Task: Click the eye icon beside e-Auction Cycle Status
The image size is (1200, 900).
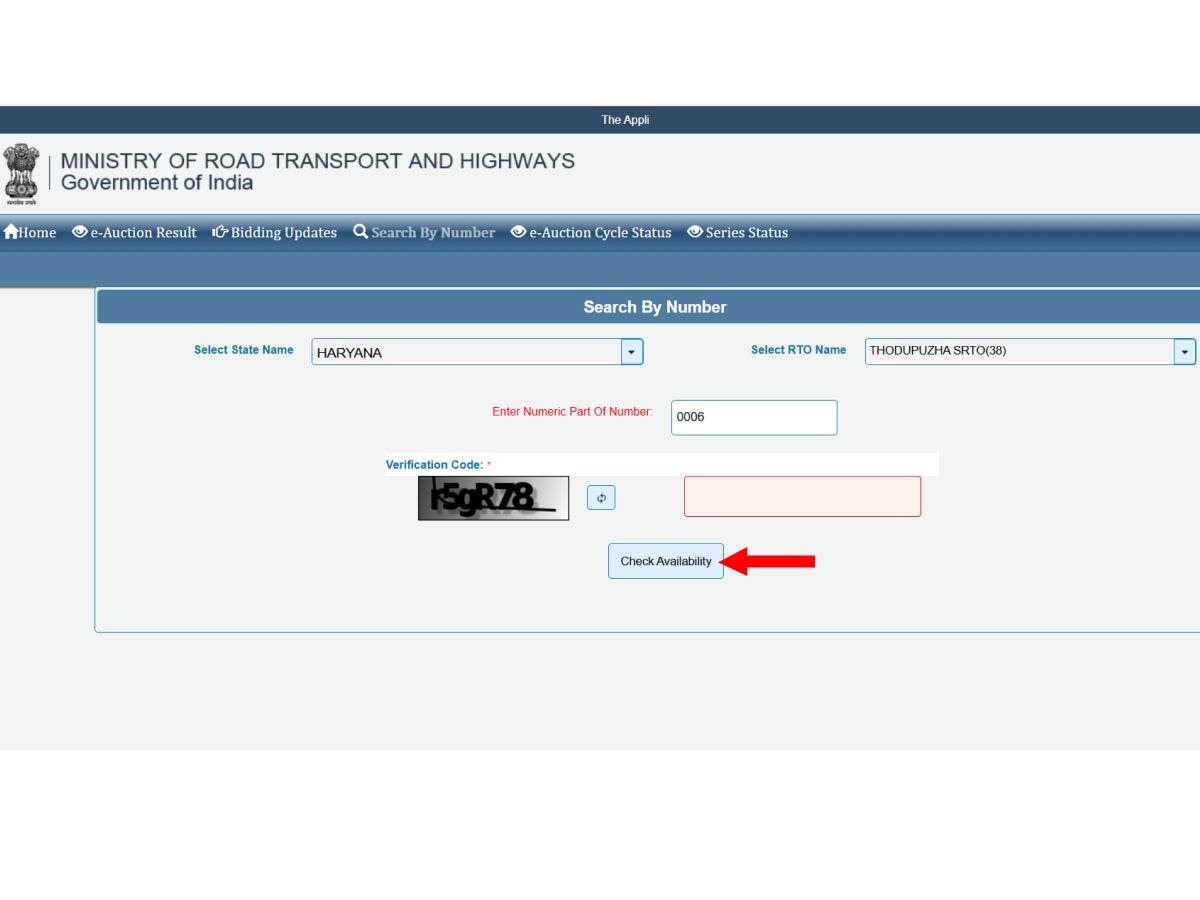Action: pyautogui.click(x=518, y=232)
